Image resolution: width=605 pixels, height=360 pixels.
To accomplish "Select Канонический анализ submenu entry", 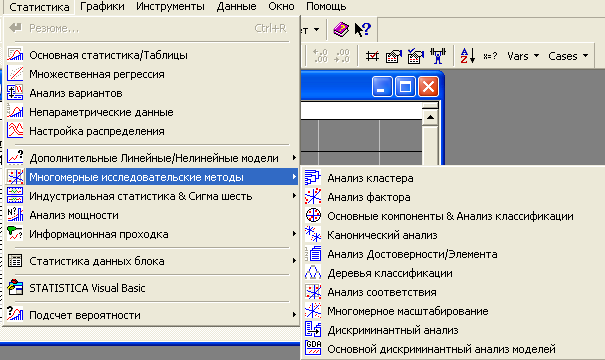I will (x=453, y=235).
